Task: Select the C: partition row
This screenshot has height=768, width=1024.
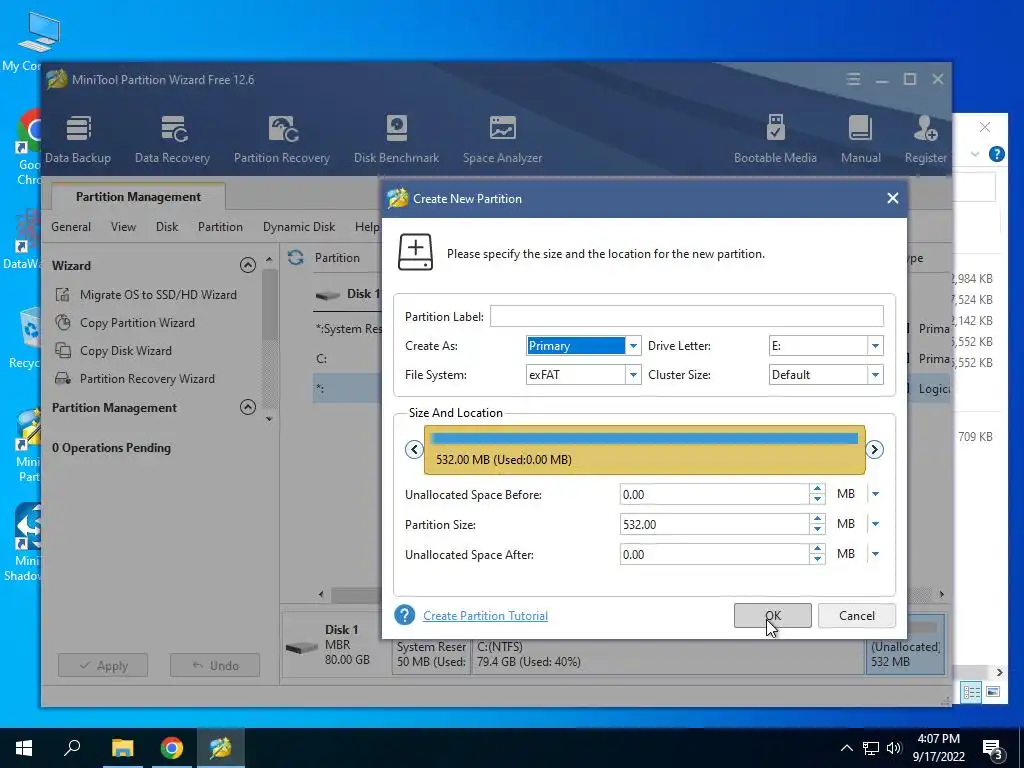Action: coord(346,359)
